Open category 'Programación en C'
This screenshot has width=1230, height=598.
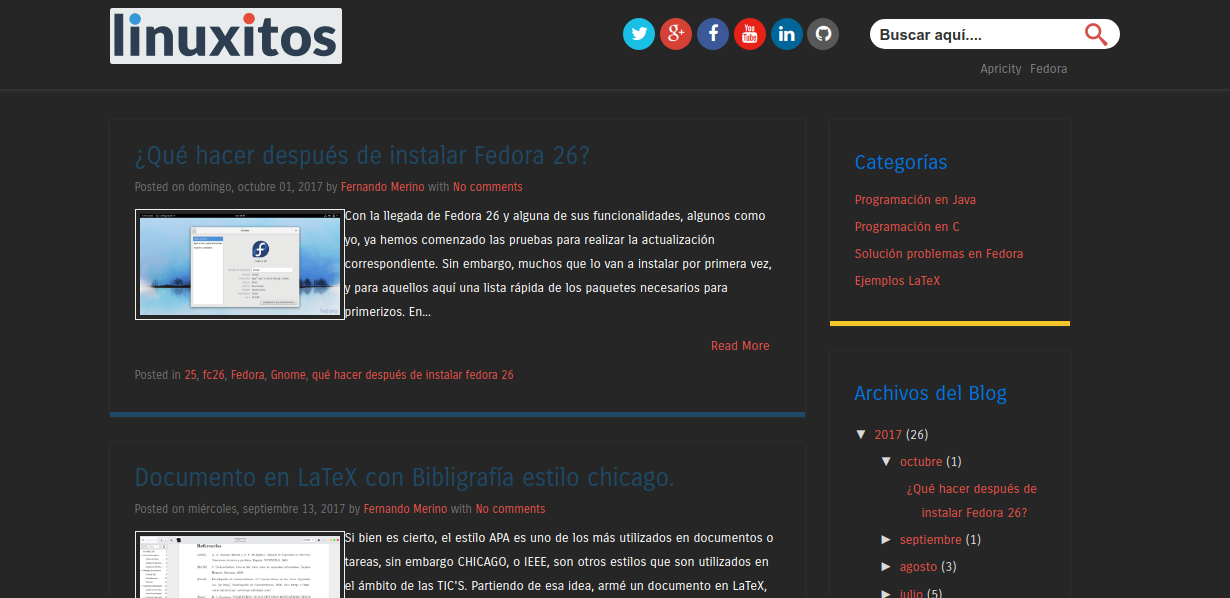pos(907,227)
